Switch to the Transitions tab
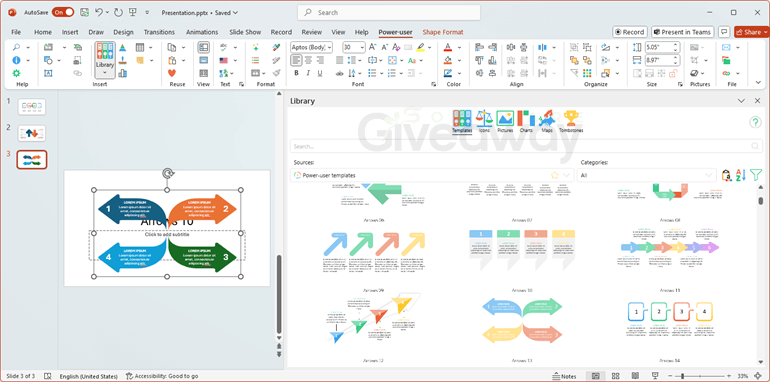770x382 pixels. 159,32
